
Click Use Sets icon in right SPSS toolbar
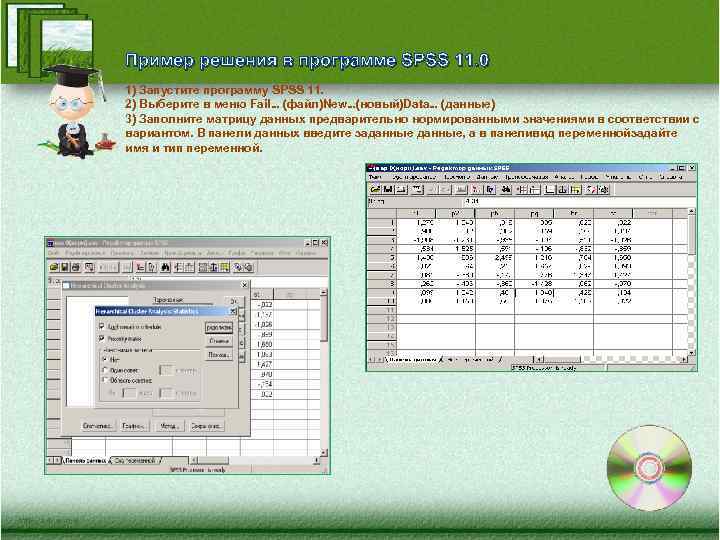604,189
